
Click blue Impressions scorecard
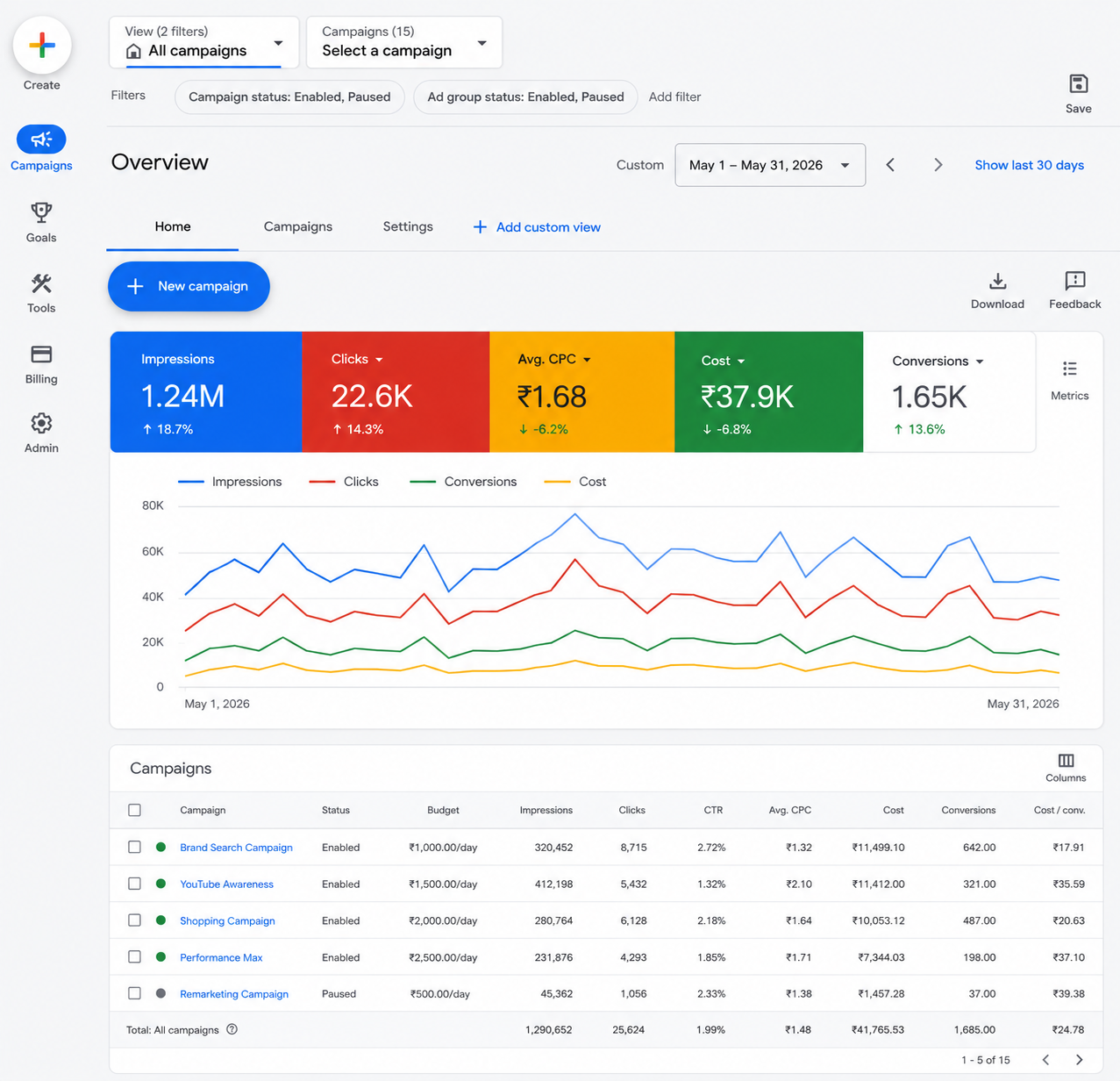[x=206, y=392]
